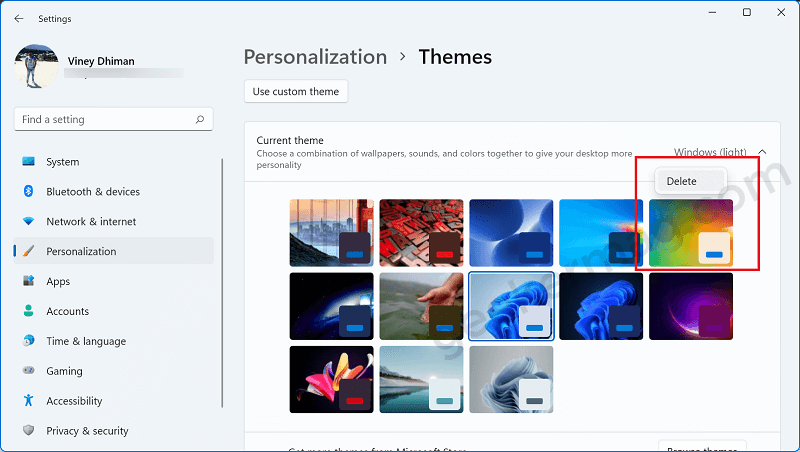Image resolution: width=800 pixels, height=452 pixels.
Task: Go to Network & internet
Action: (x=113, y=221)
